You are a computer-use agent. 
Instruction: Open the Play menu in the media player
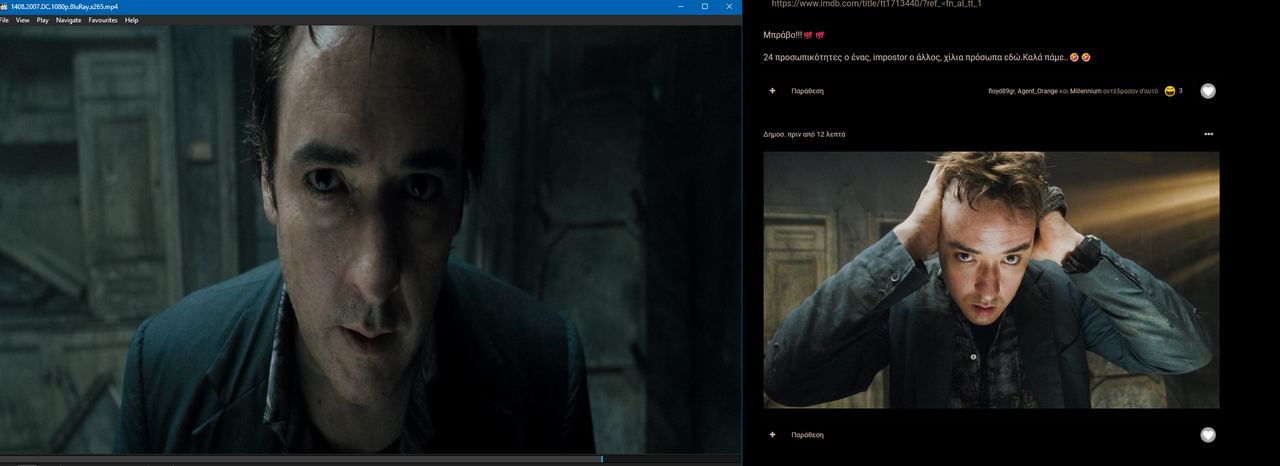pyautogui.click(x=43, y=20)
